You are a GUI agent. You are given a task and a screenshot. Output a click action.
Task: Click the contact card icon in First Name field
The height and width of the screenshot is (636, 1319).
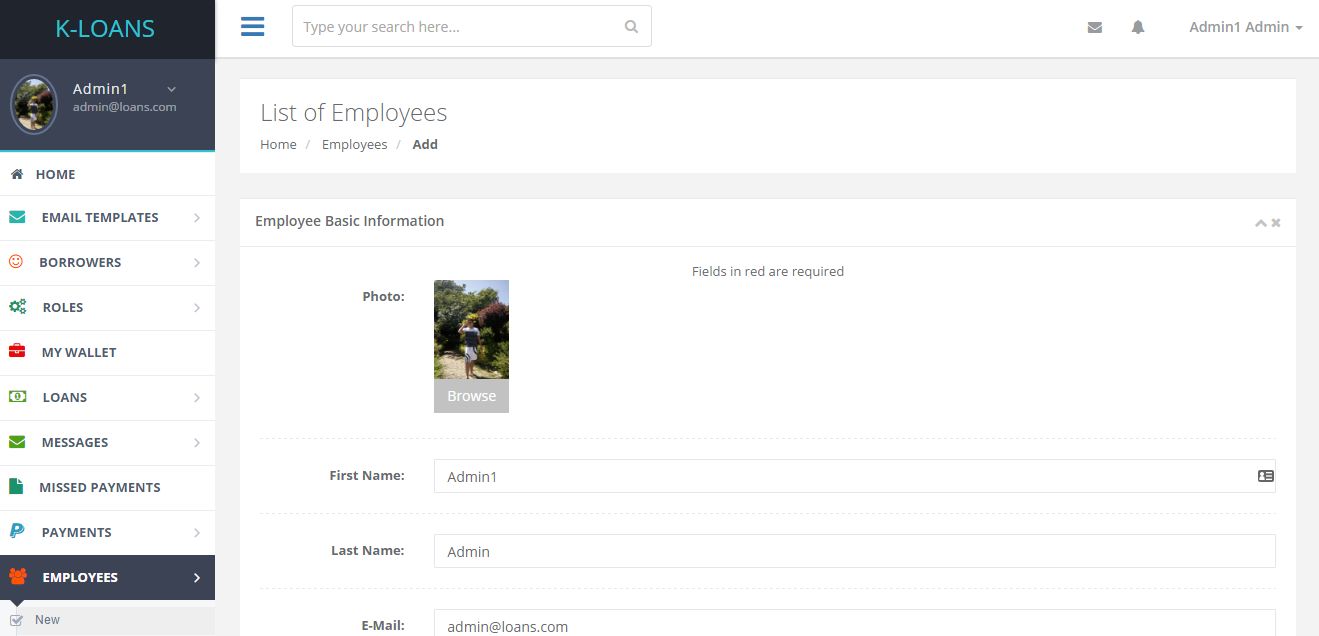[1266, 476]
